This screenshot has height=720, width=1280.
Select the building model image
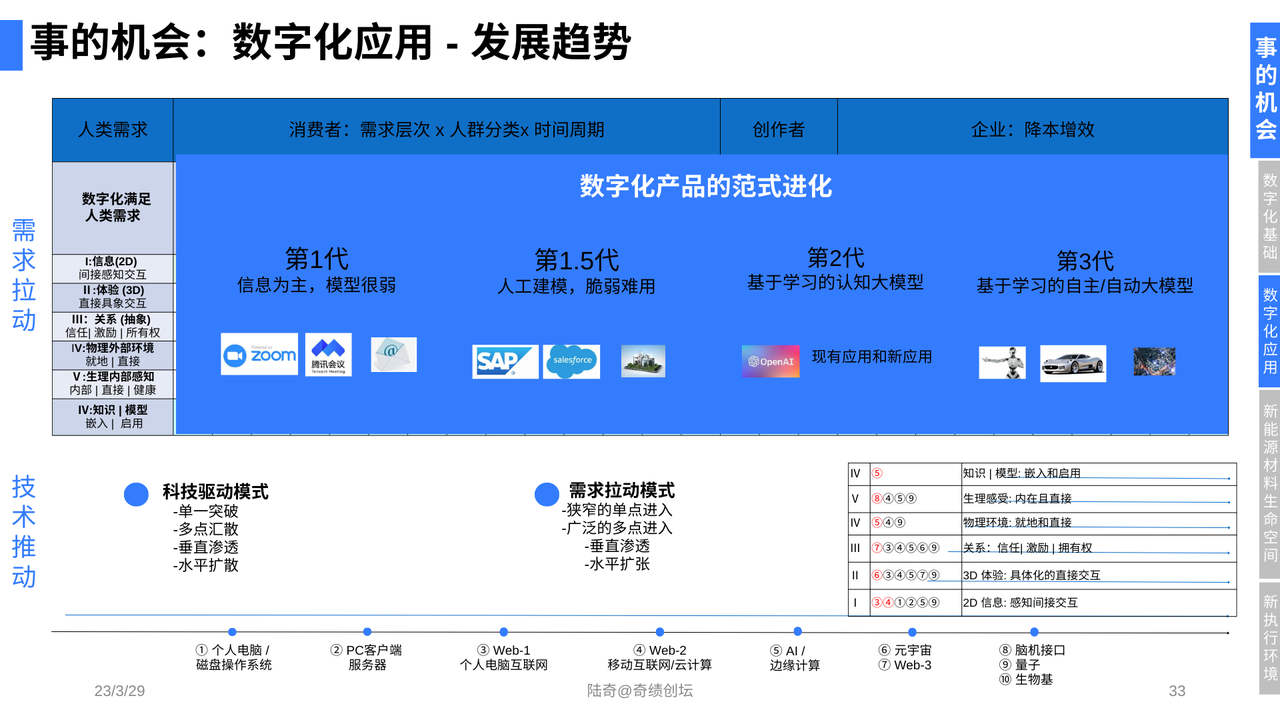pyautogui.click(x=643, y=361)
